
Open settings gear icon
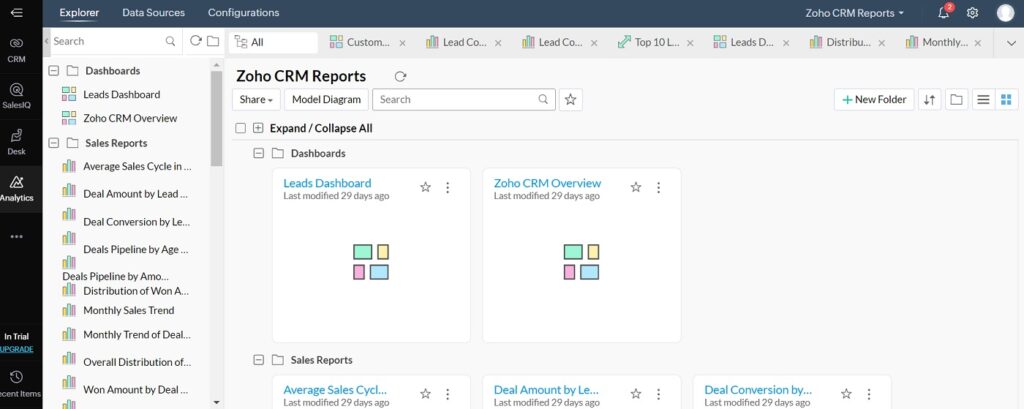click(972, 12)
